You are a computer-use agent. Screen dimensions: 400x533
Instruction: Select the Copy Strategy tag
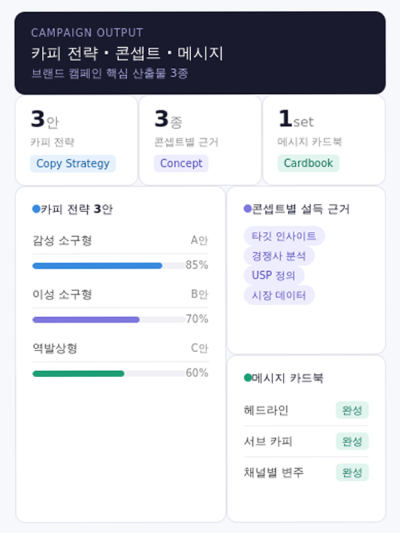[73, 164]
